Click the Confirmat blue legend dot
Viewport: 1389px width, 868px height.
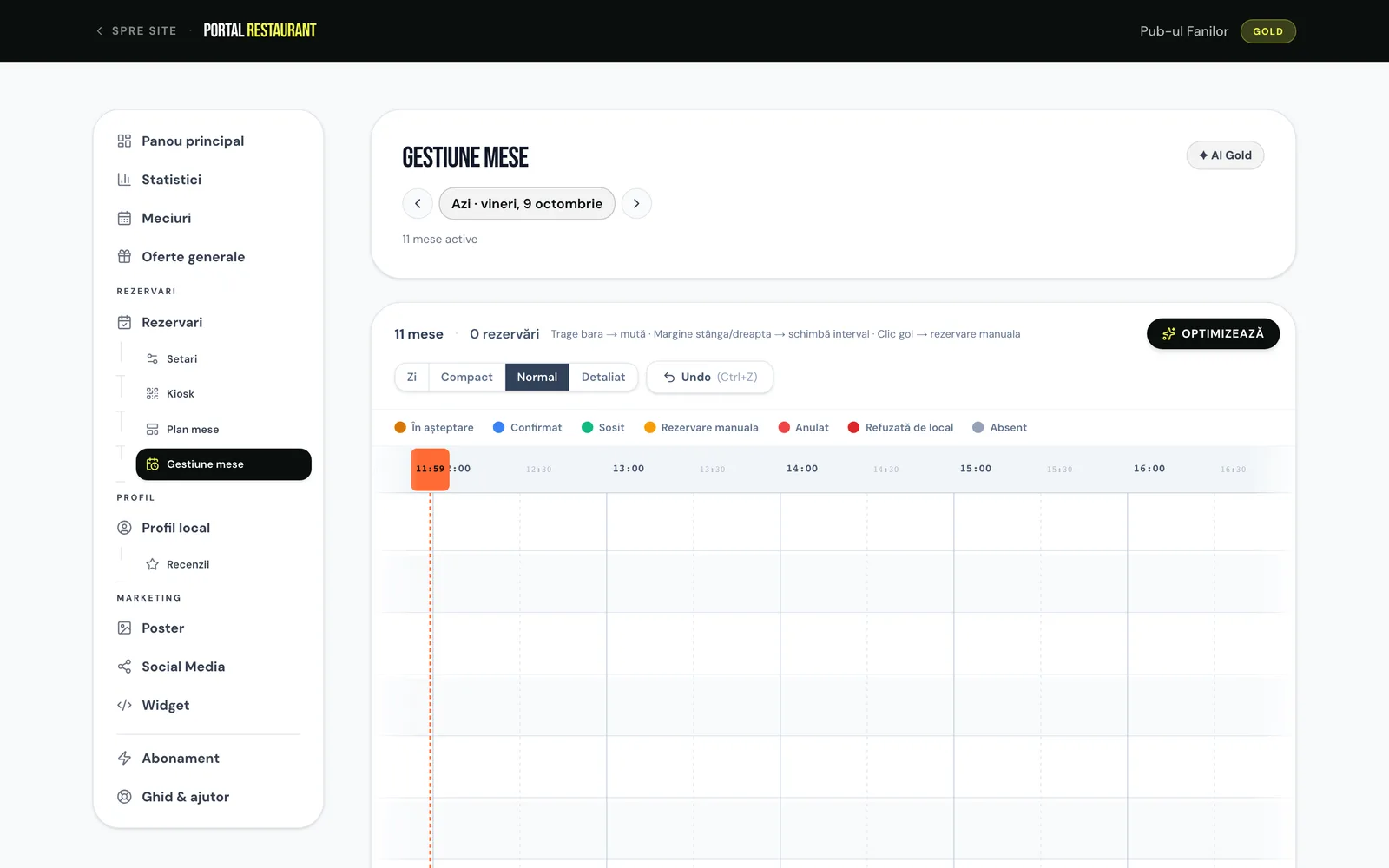coord(499,427)
